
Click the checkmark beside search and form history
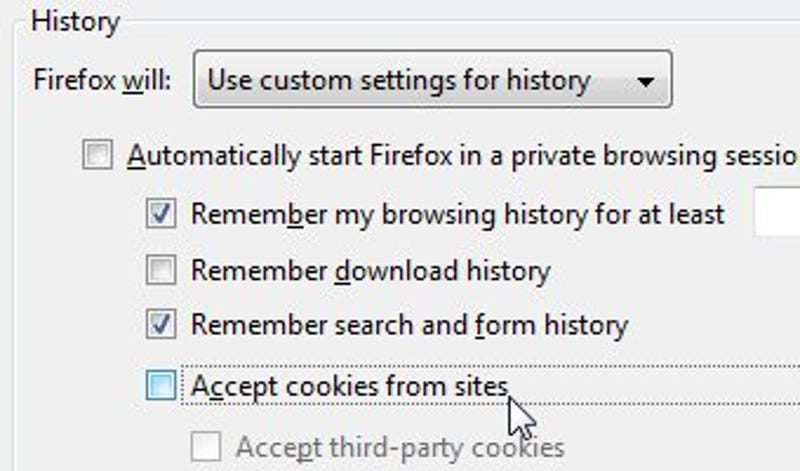click(161, 324)
